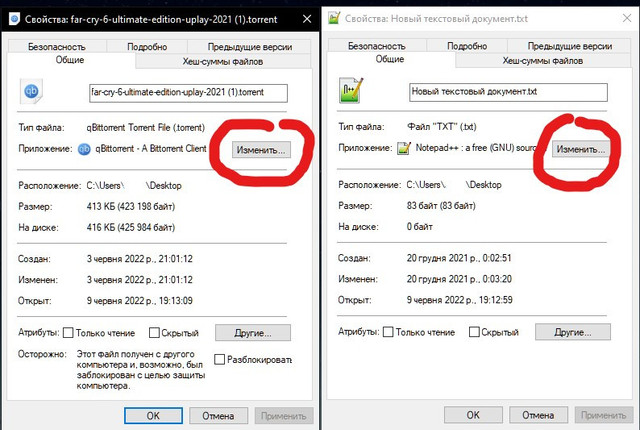The height and width of the screenshot is (430, 640).
Task: Open Другие attributes in torrent properties
Action: pyautogui.click(x=253, y=333)
